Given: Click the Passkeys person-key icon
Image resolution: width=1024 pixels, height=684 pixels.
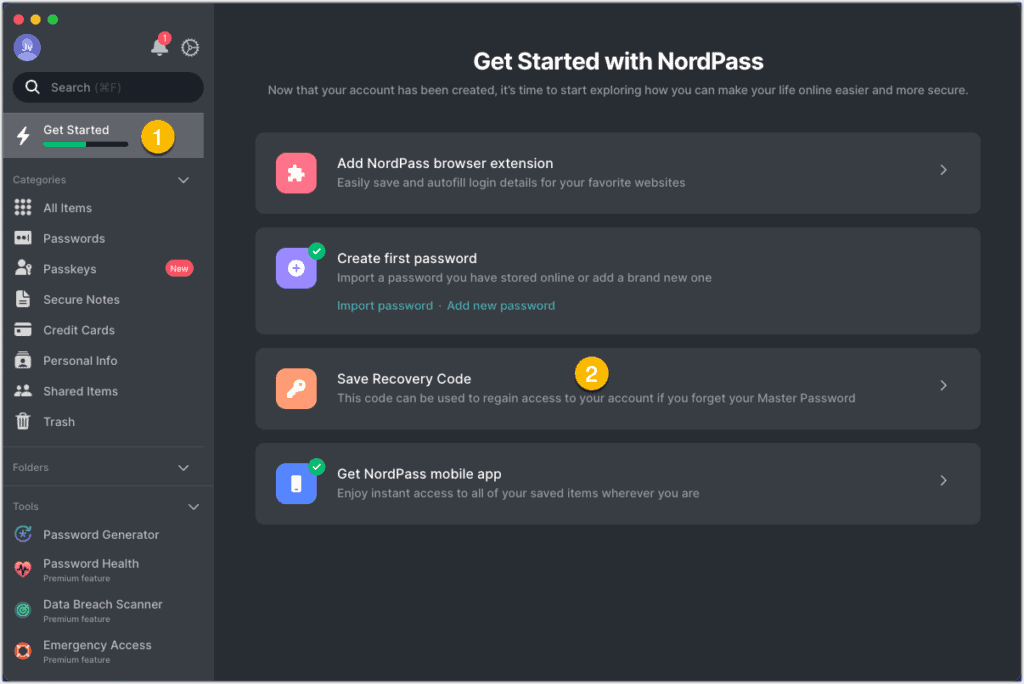Looking at the screenshot, I should 23,269.
